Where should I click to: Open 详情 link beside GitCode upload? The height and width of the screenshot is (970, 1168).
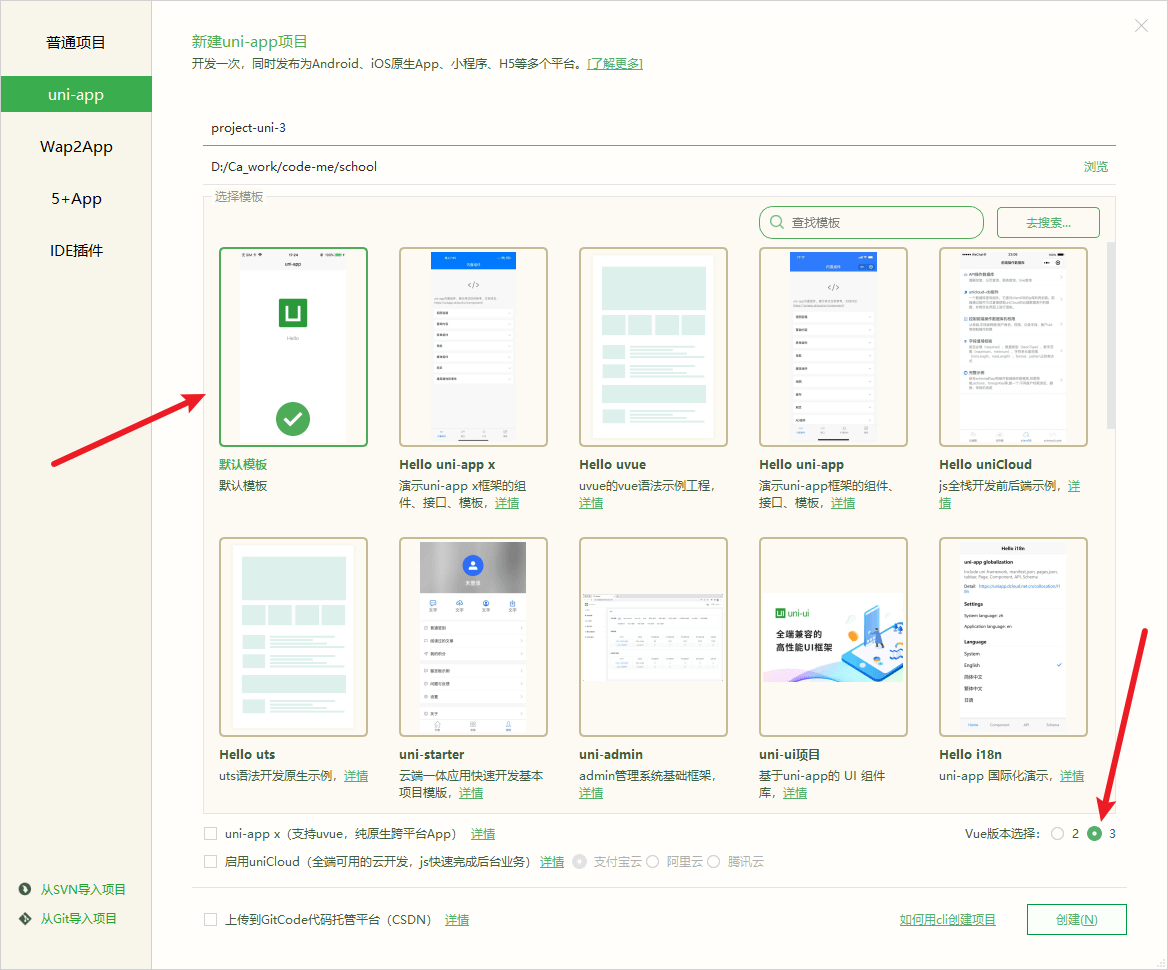[457, 919]
